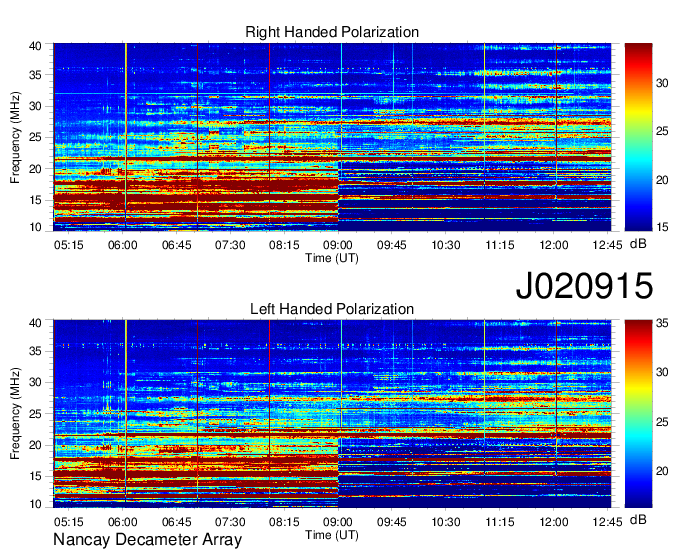Click the 25 MHz tick of Right Handed plot
The width and height of the screenshot is (680, 552).
tap(36, 137)
